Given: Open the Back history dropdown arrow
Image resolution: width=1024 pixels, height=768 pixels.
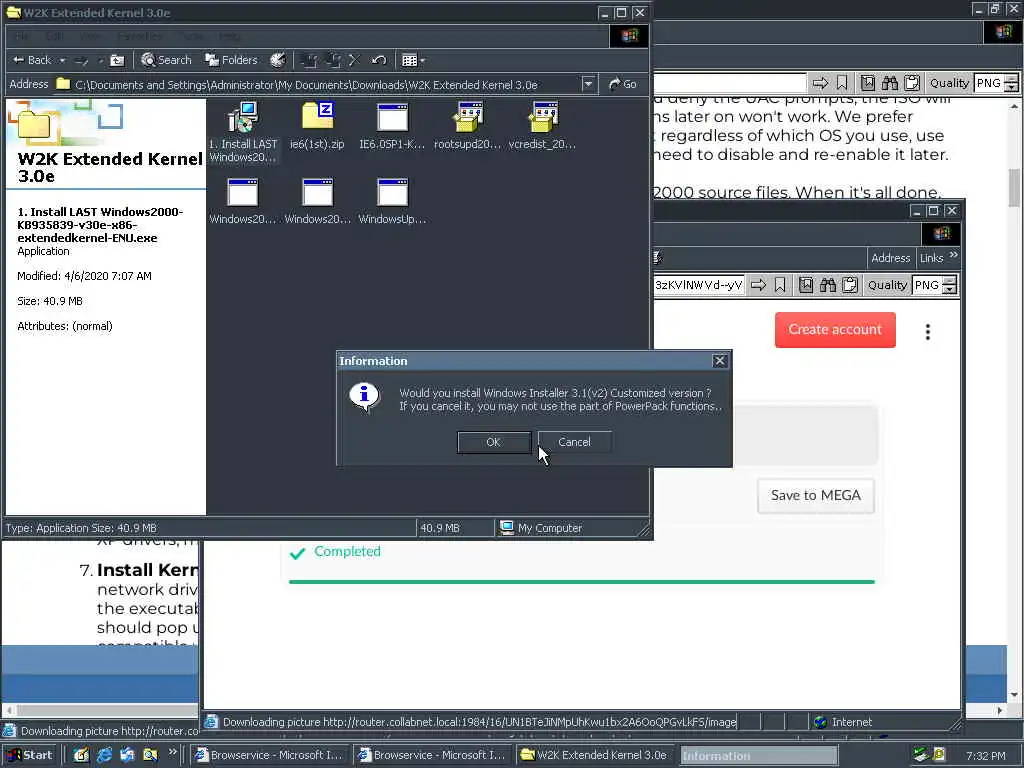Looking at the screenshot, I should 62,60.
